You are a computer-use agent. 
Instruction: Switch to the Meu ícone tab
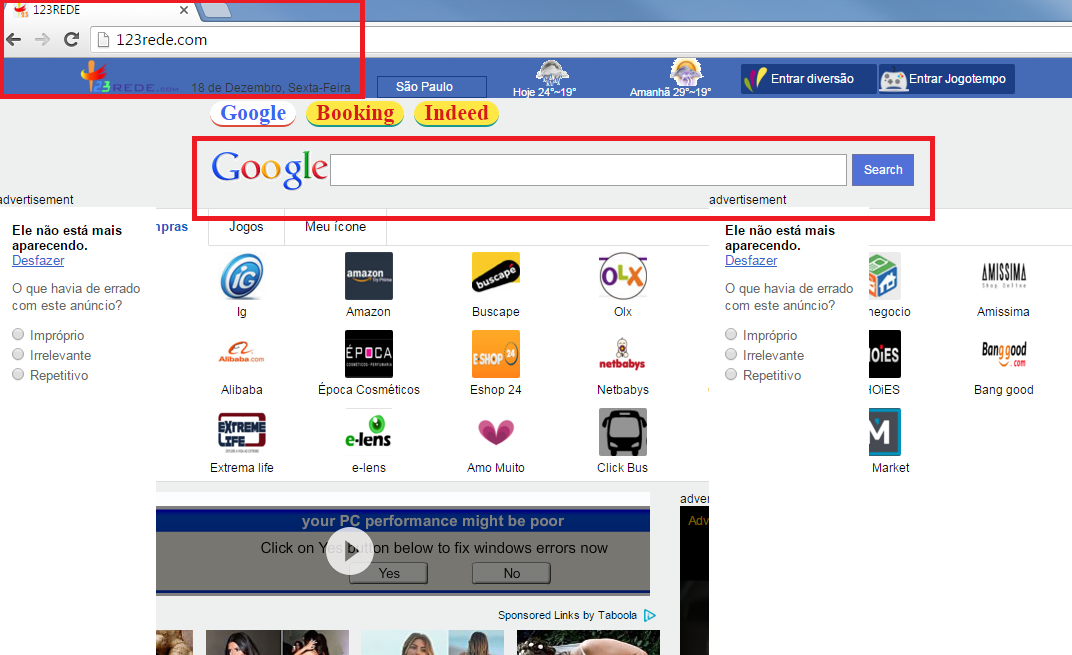point(335,227)
